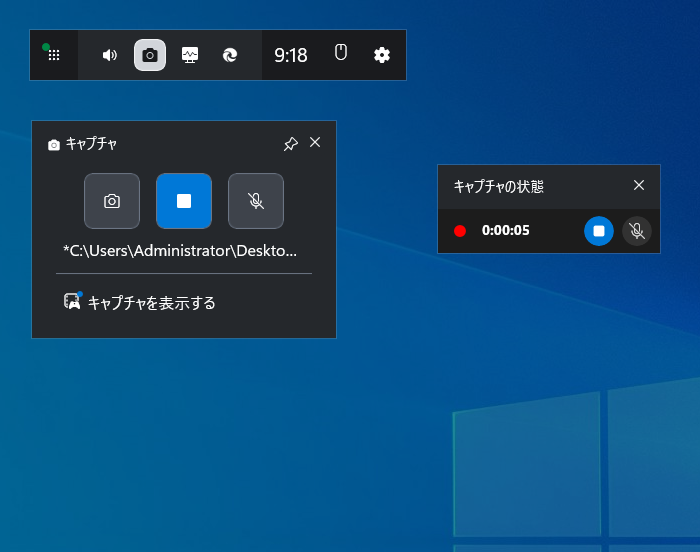Open the Audio widget speaker icon
Screen dimensions: 700x552
click(x=109, y=55)
